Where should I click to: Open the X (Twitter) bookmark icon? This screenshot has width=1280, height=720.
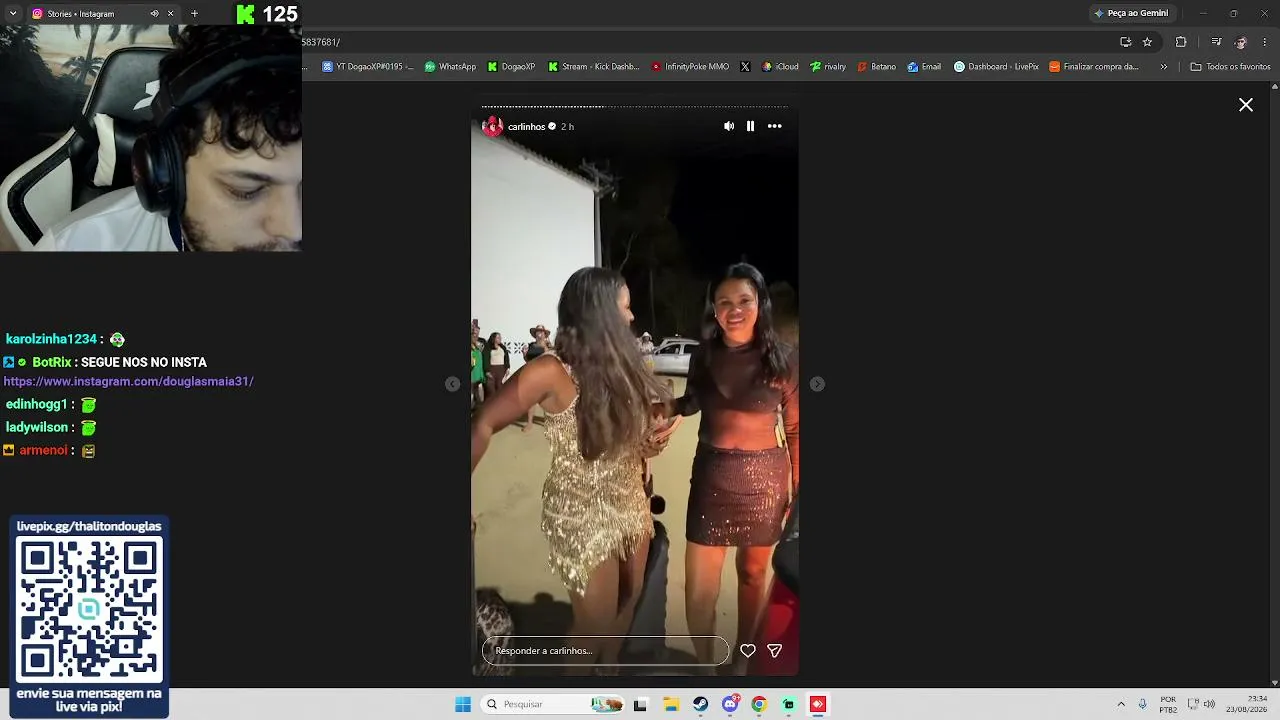745,67
